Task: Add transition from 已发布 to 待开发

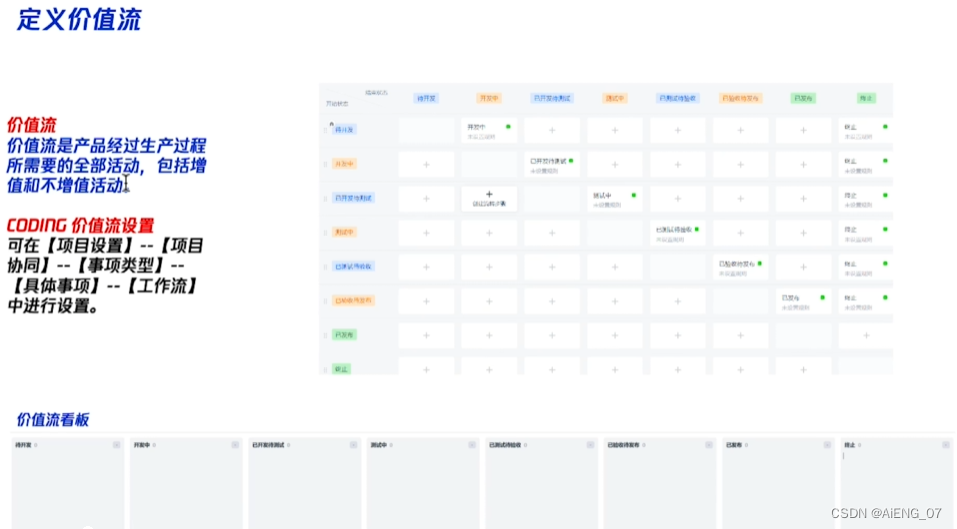Action: (426, 336)
